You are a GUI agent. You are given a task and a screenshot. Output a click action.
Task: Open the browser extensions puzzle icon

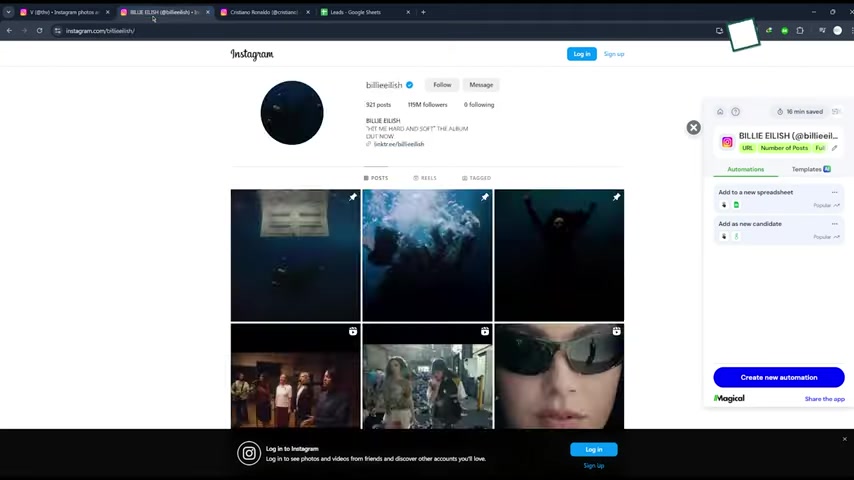point(800,31)
